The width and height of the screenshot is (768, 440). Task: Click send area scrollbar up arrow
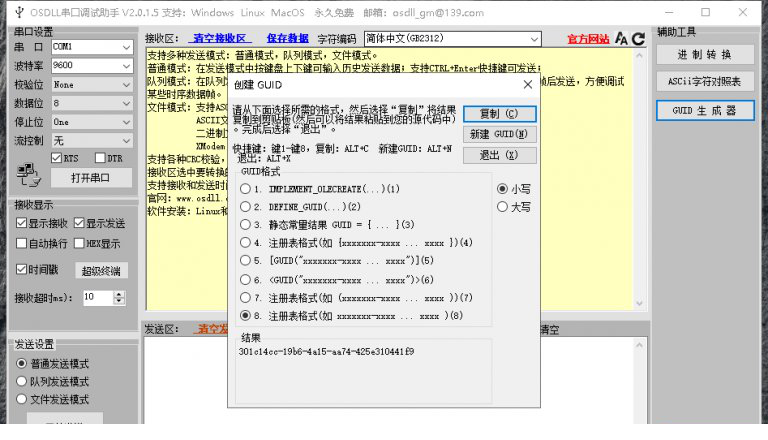[639, 345]
